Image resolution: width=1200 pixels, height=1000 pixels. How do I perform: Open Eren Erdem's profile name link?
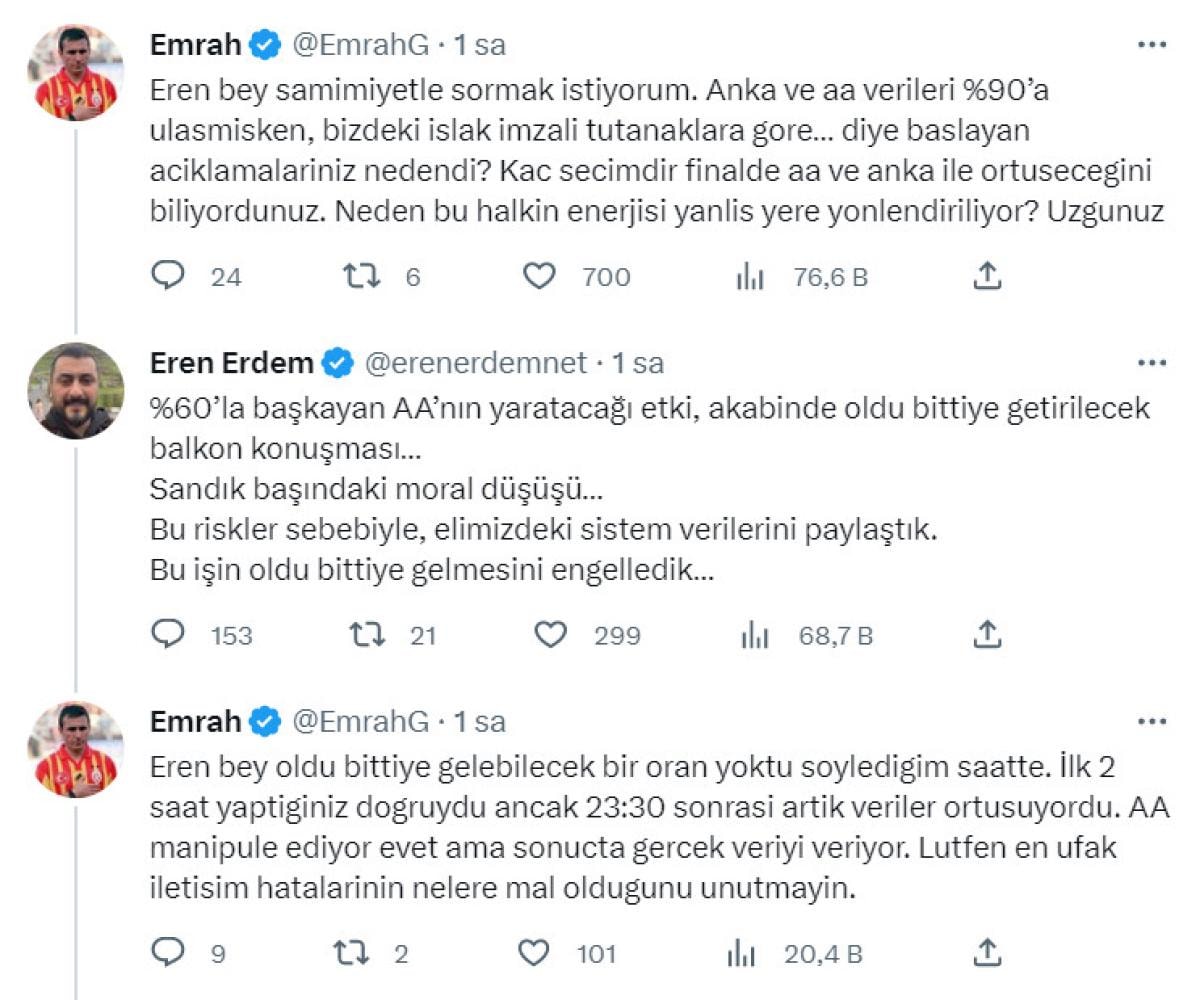pos(232,363)
